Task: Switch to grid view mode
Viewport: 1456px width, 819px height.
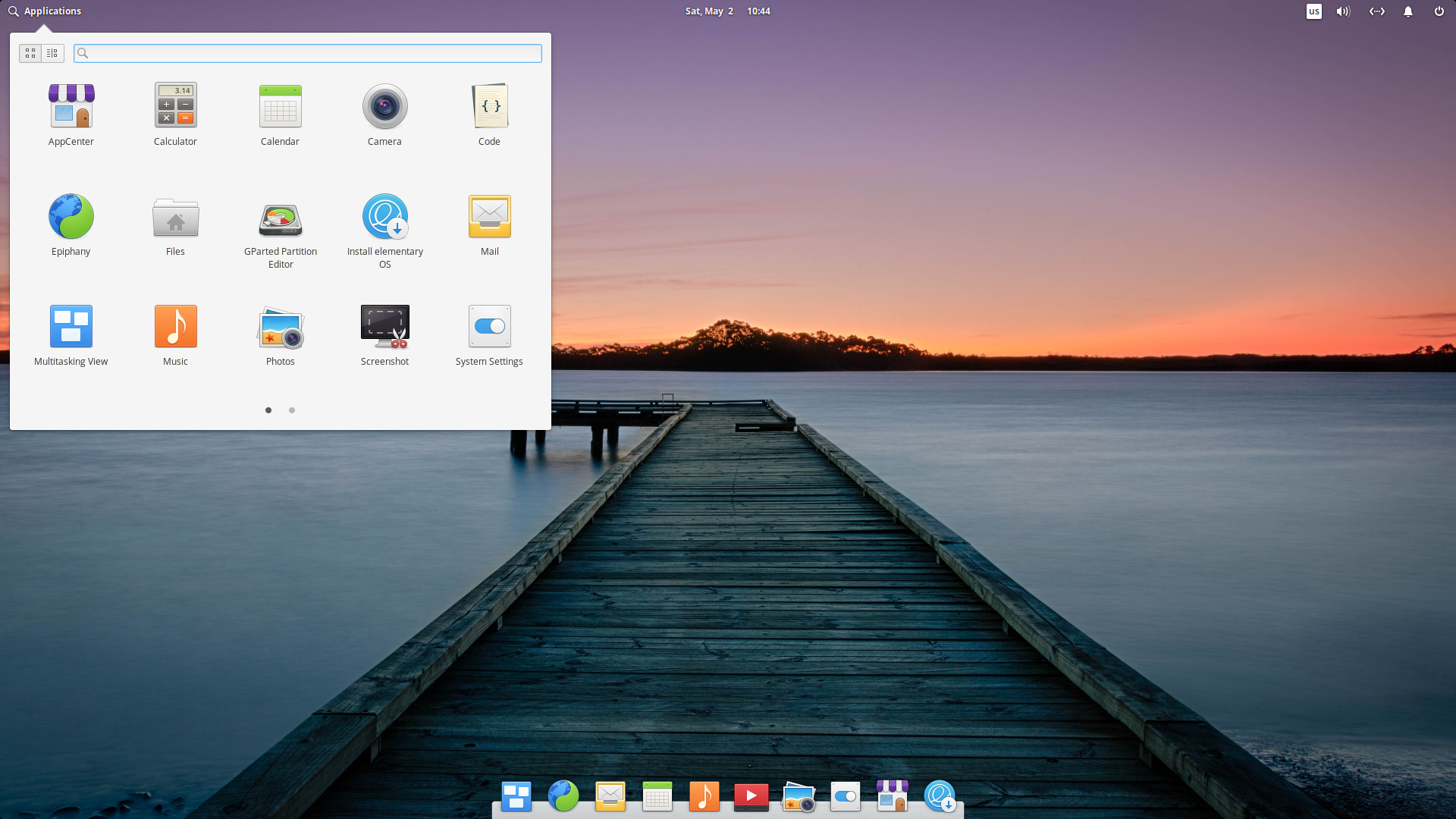Action: pos(30,53)
